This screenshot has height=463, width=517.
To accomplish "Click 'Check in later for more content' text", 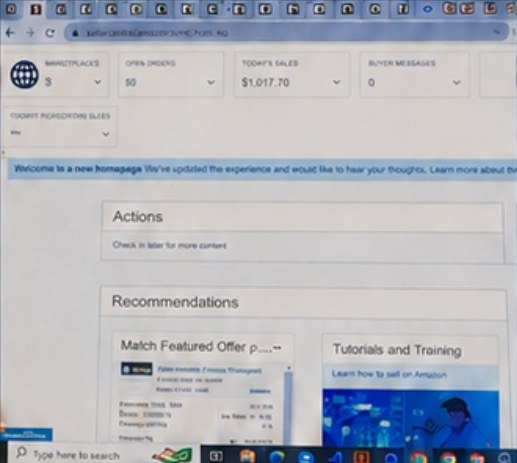I will (x=169, y=245).
